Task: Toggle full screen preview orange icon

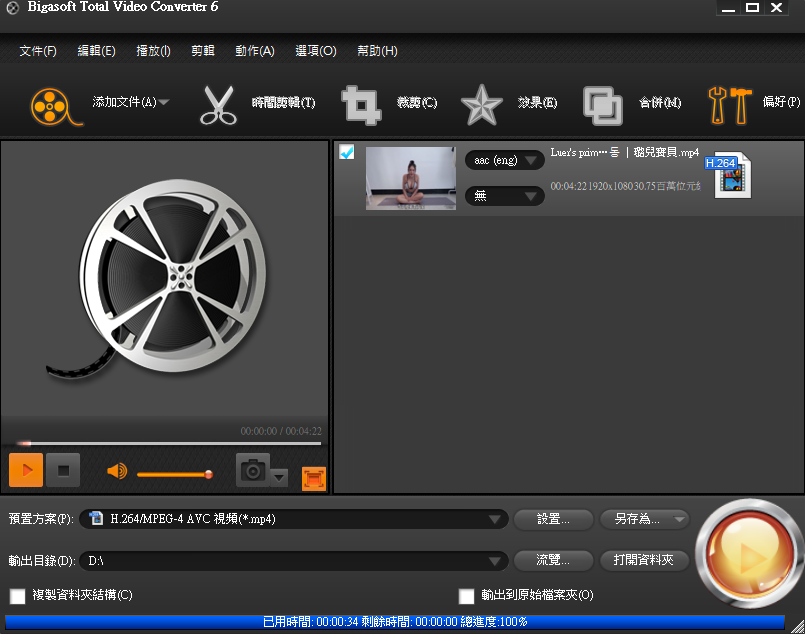Action: click(x=314, y=479)
